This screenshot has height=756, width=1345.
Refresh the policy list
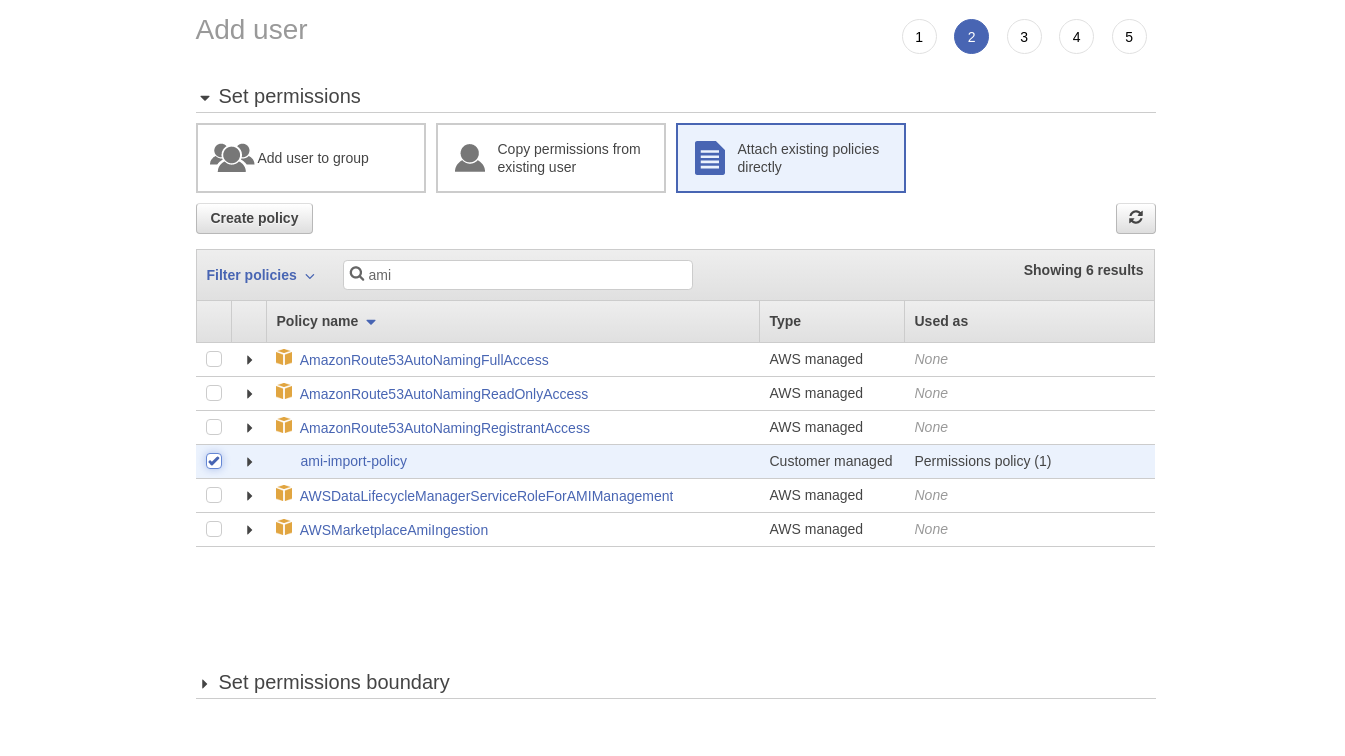pyautogui.click(x=1135, y=218)
